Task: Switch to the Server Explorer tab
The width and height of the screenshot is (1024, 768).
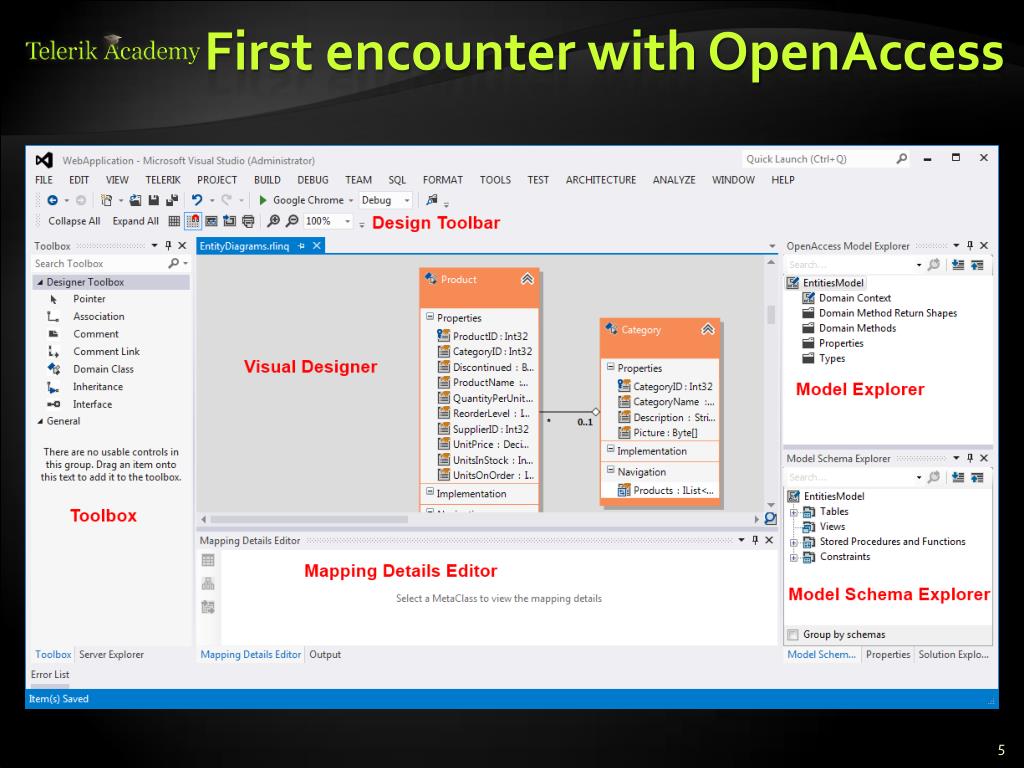Action: (x=111, y=654)
